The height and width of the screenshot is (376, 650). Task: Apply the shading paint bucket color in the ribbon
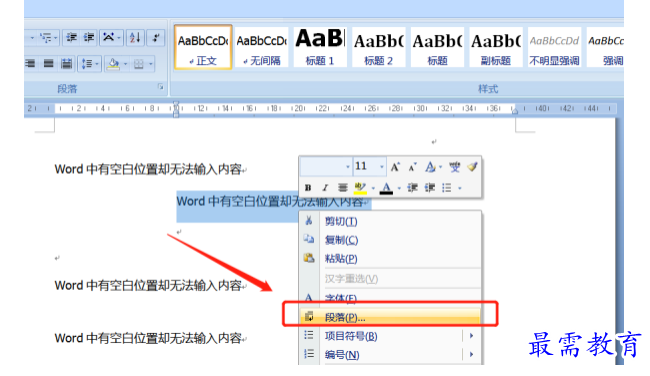(113, 63)
